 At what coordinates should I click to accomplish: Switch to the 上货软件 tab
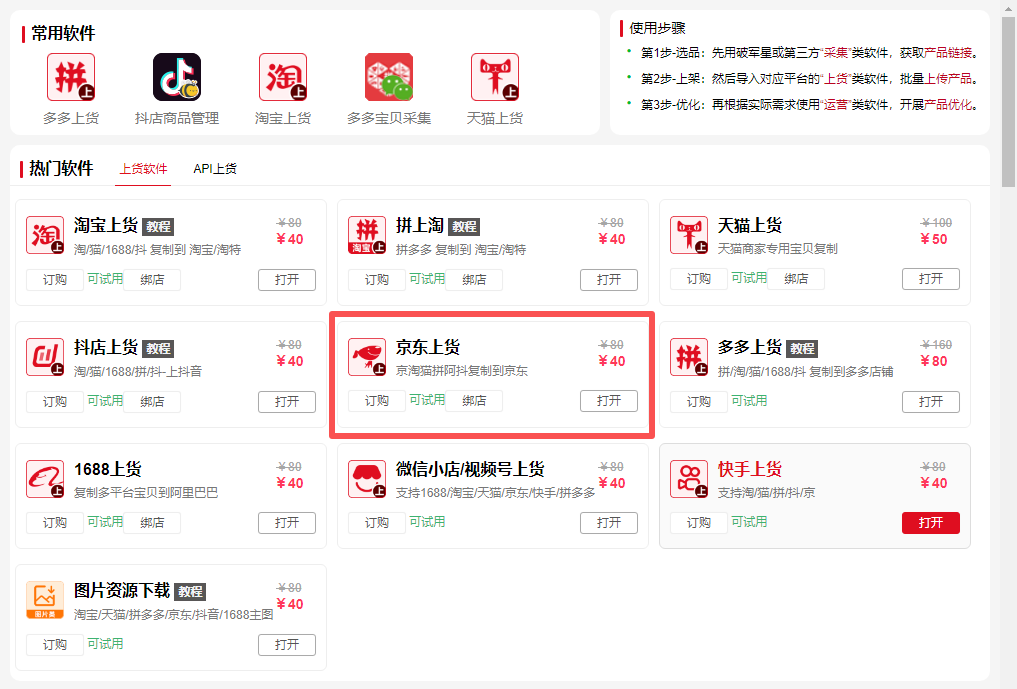coord(143,169)
